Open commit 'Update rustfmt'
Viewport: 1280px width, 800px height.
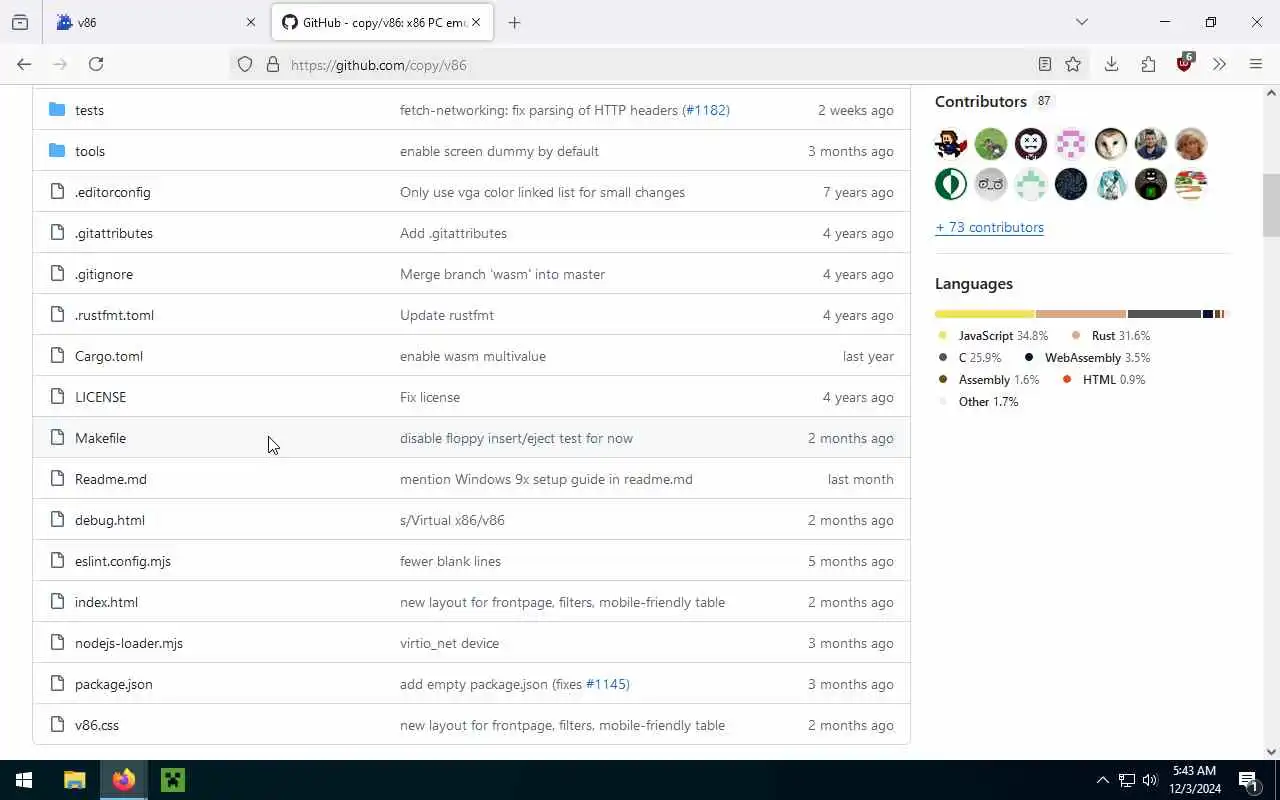tap(447, 315)
